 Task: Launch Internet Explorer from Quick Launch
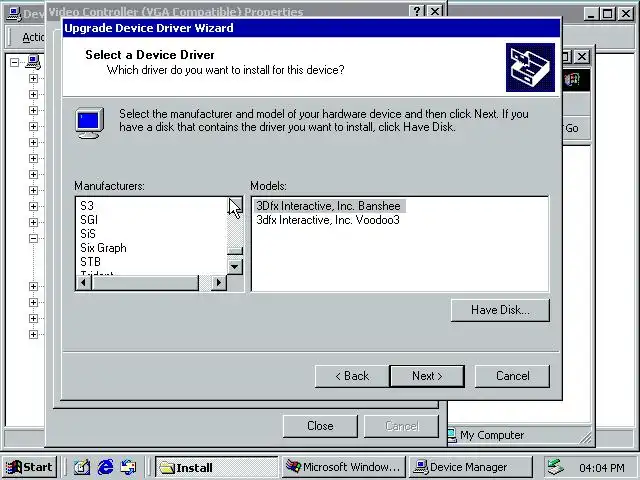(x=105, y=467)
